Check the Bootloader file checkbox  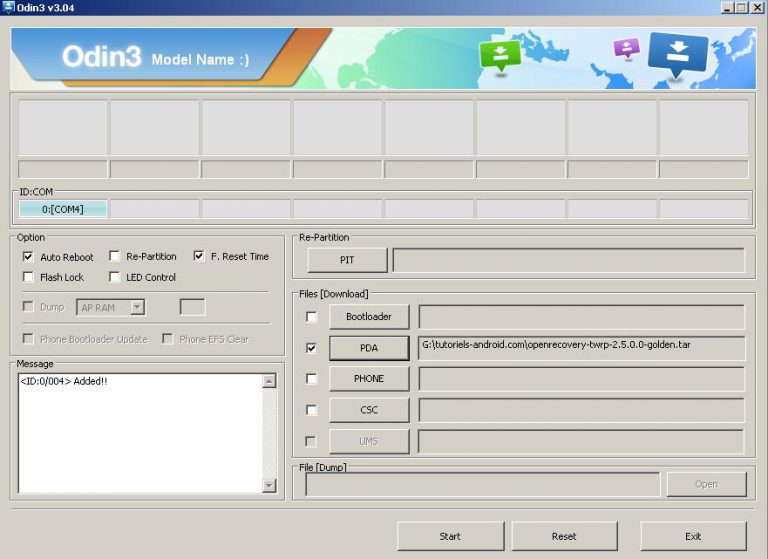point(311,317)
